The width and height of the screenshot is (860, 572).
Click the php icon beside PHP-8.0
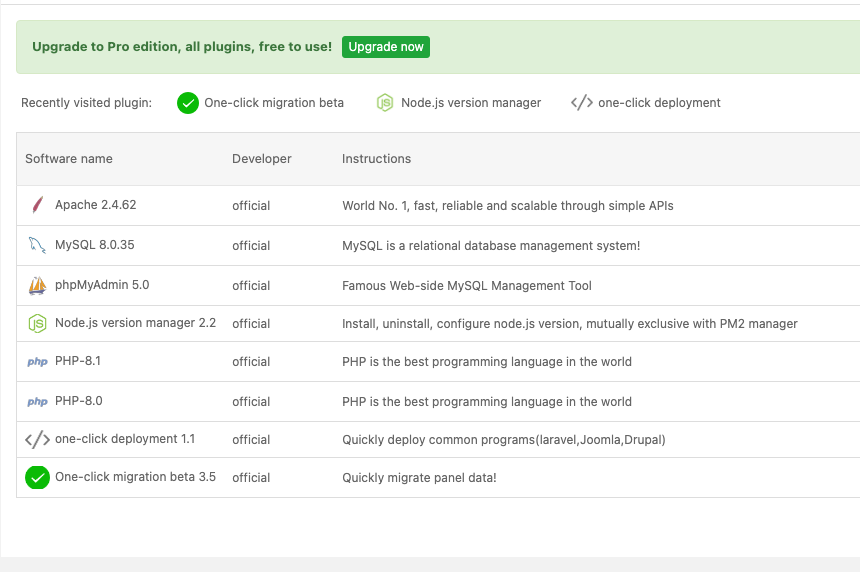coord(37,401)
